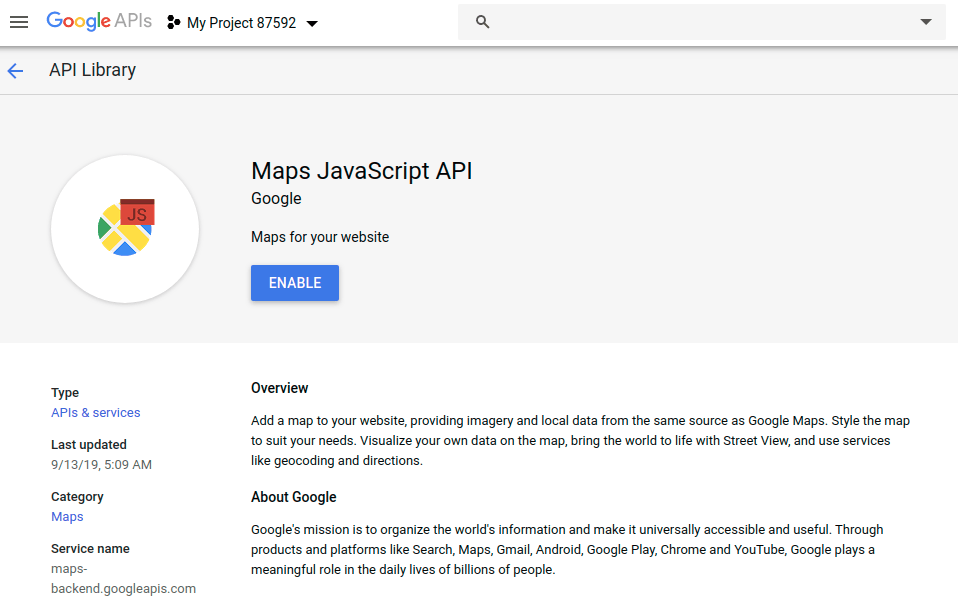Click the search magnifier icon
The image size is (958, 616).
pyautogui.click(x=483, y=22)
